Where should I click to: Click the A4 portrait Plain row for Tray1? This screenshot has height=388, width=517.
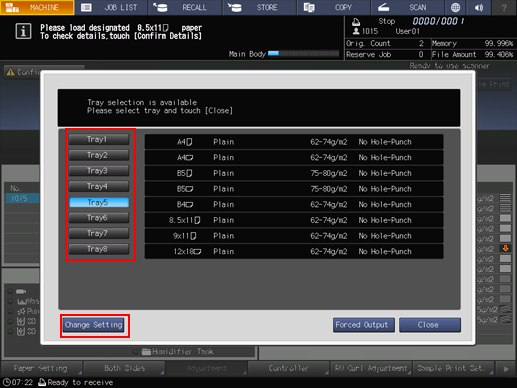click(x=294, y=142)
